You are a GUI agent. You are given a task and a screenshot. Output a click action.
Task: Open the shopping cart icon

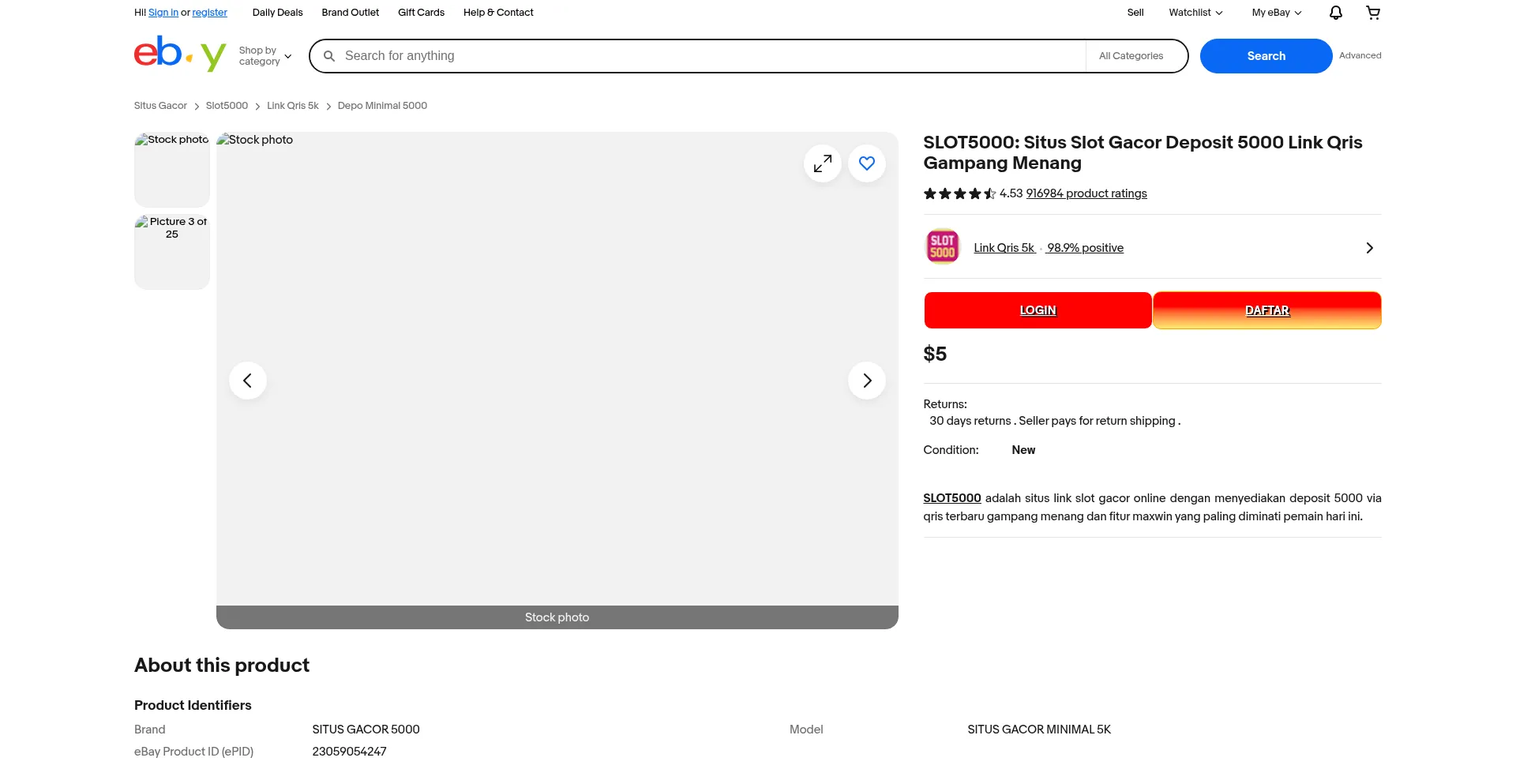pos(1373,13)
